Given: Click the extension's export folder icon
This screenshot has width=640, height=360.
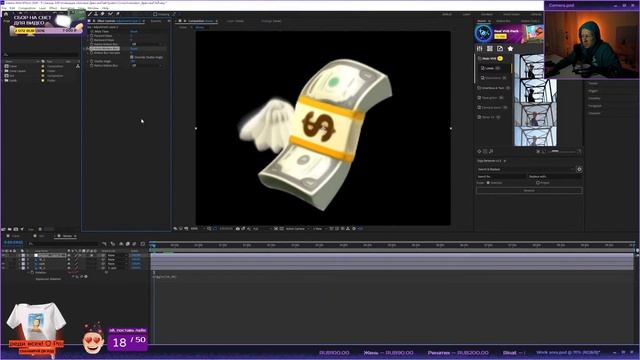Looking at the screenshot, I should click(x=500, y=49).
